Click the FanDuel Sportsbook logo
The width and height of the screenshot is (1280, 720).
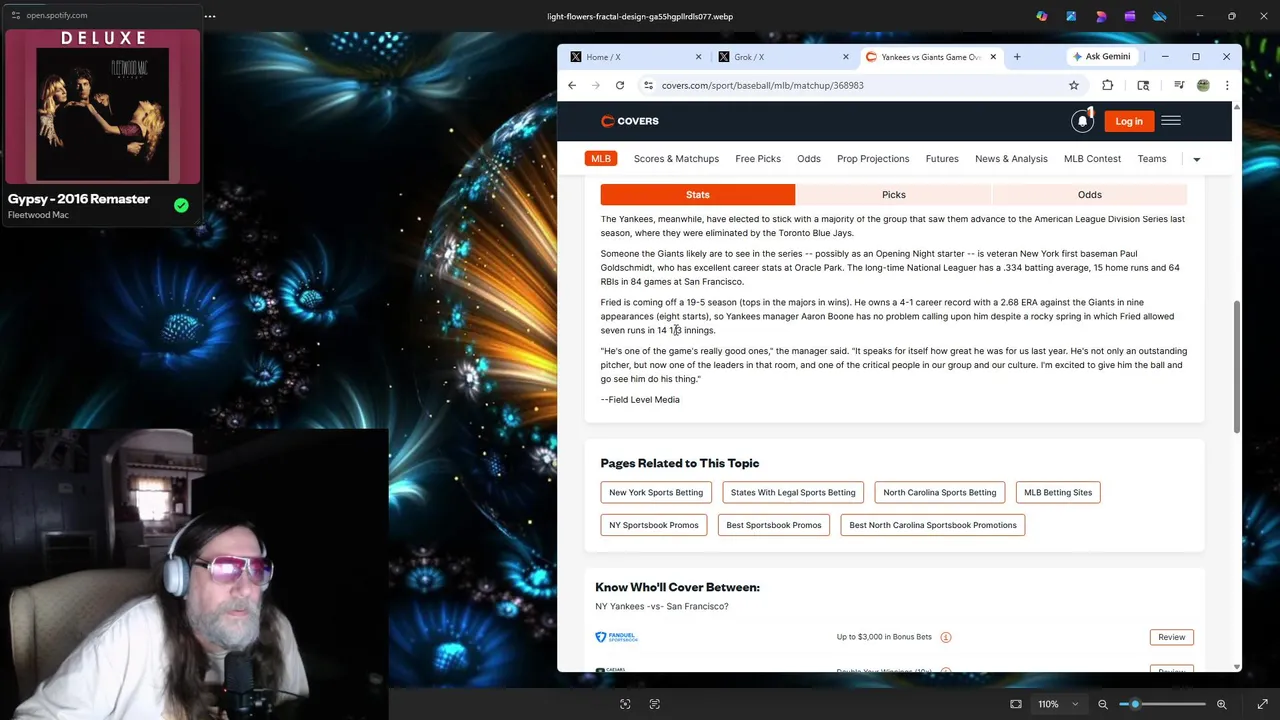616,637
